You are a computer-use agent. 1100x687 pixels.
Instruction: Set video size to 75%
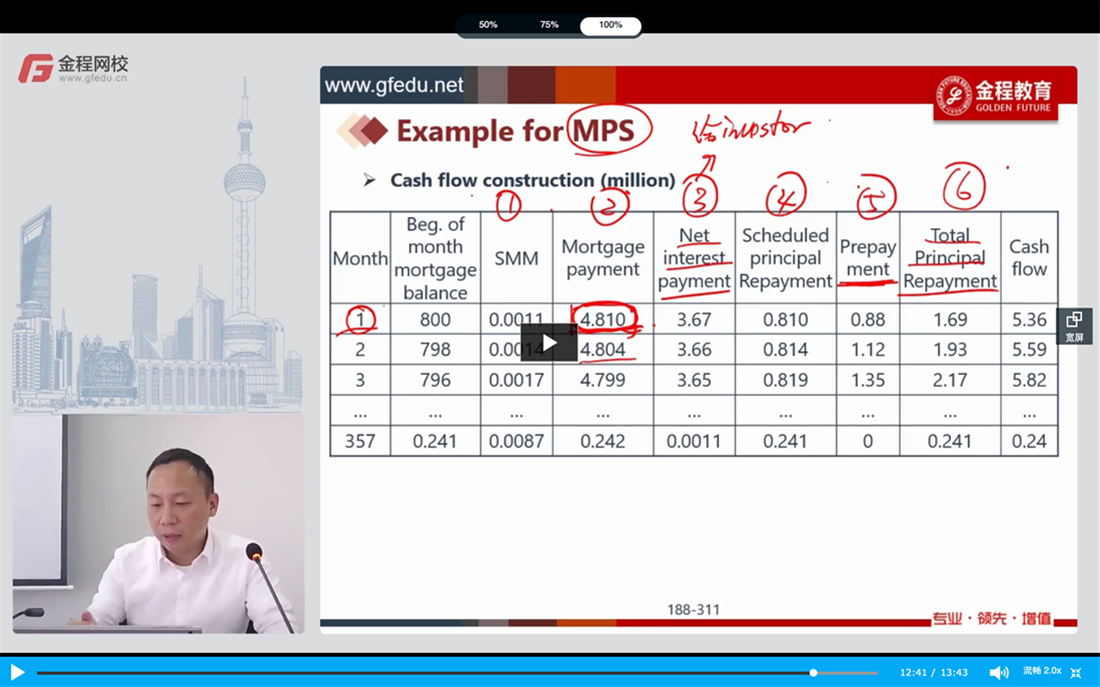point(549,25)
